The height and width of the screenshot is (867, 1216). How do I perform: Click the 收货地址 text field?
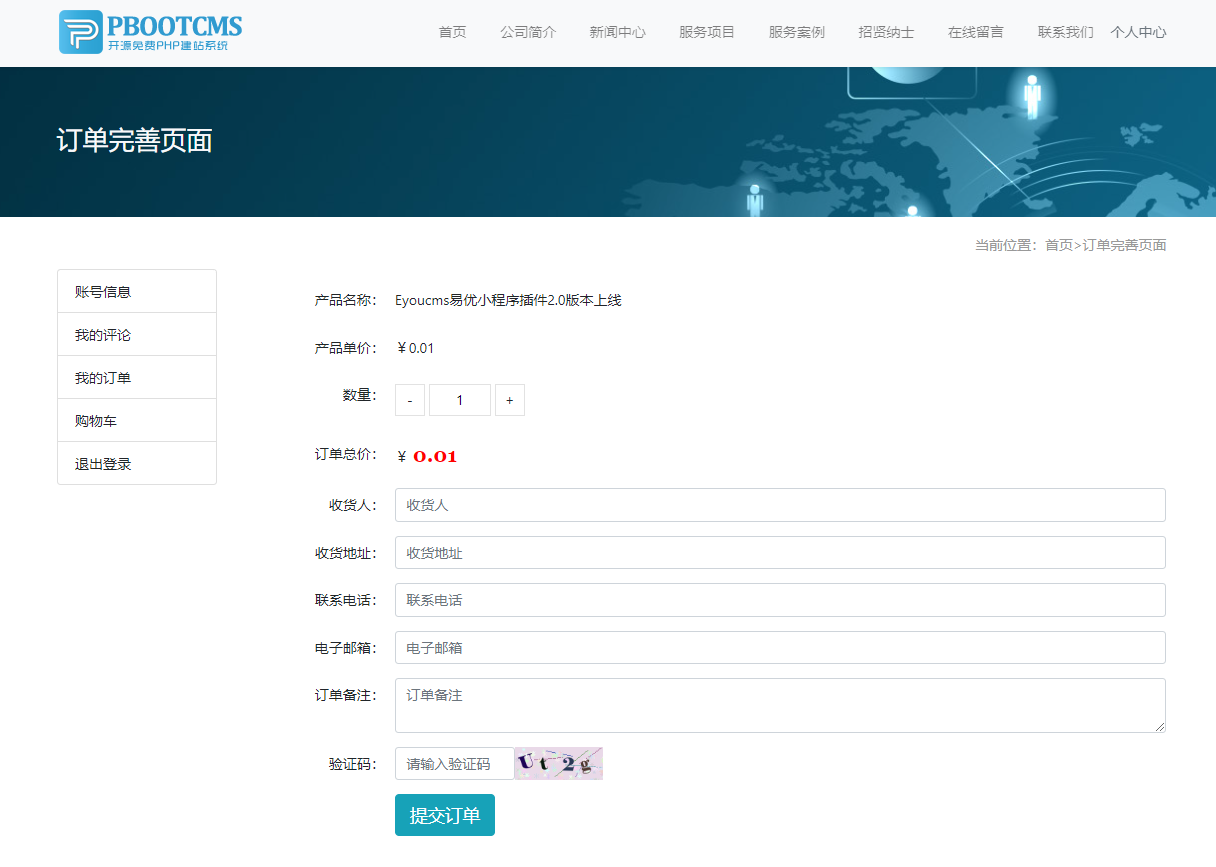click(780, 552)
